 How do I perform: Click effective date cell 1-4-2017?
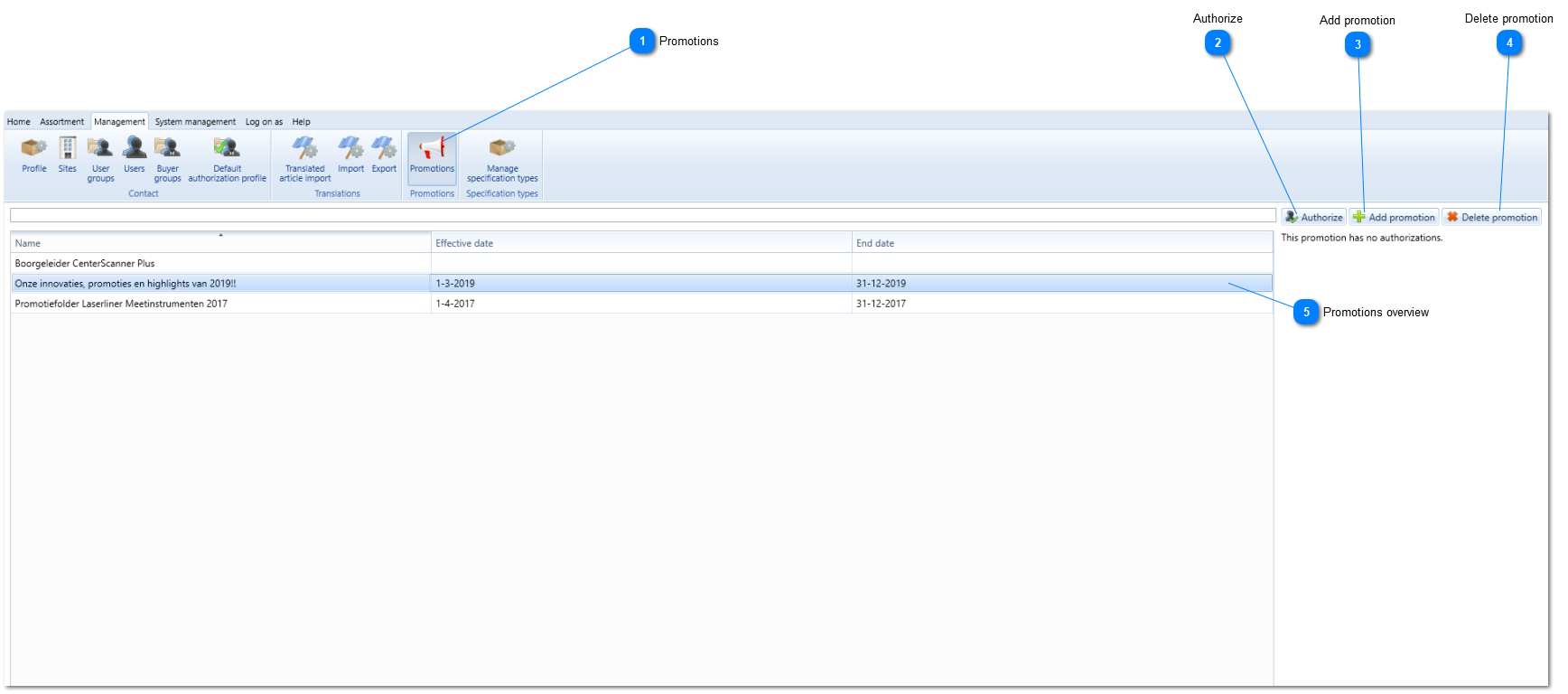coord(641,304)
